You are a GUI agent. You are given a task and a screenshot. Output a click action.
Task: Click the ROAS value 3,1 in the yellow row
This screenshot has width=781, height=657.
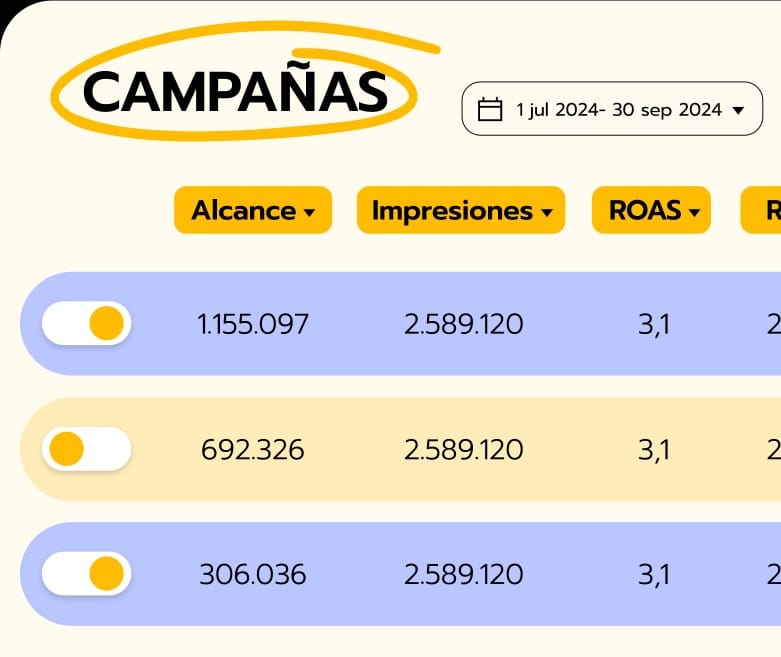point(654,450)
